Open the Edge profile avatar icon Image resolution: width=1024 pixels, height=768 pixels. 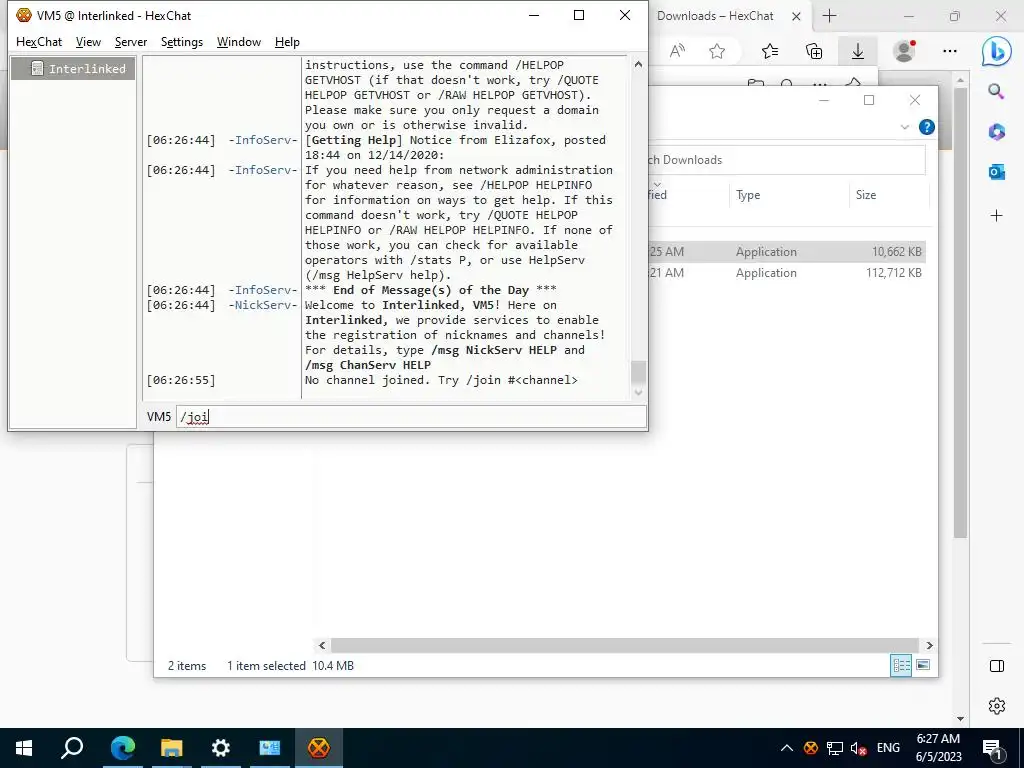point(904,51)
